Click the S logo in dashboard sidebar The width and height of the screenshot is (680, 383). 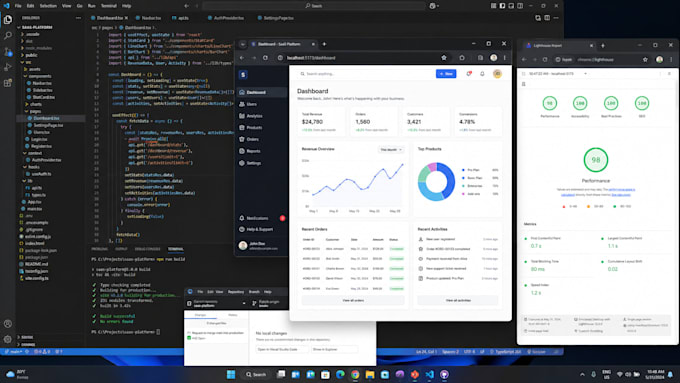[x=243, y=75]
